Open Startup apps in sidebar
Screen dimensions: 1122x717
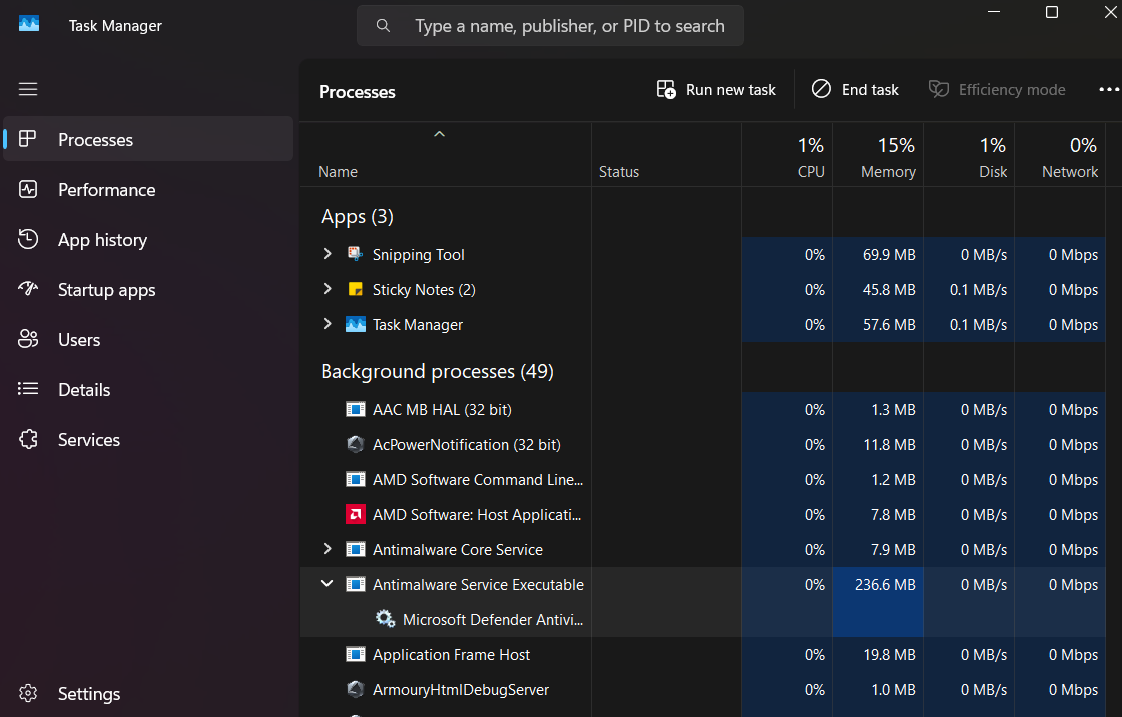coord(106,290)
